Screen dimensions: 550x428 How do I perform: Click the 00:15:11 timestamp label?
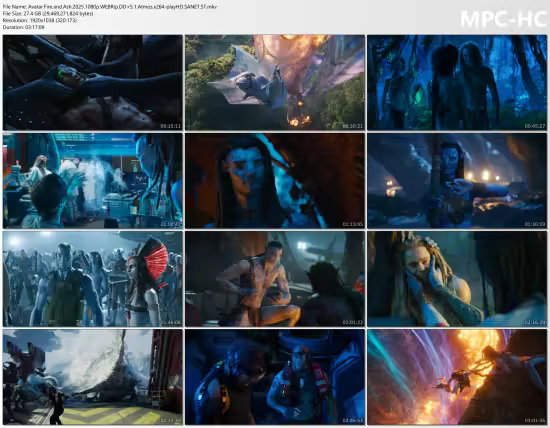pos(171,126)
